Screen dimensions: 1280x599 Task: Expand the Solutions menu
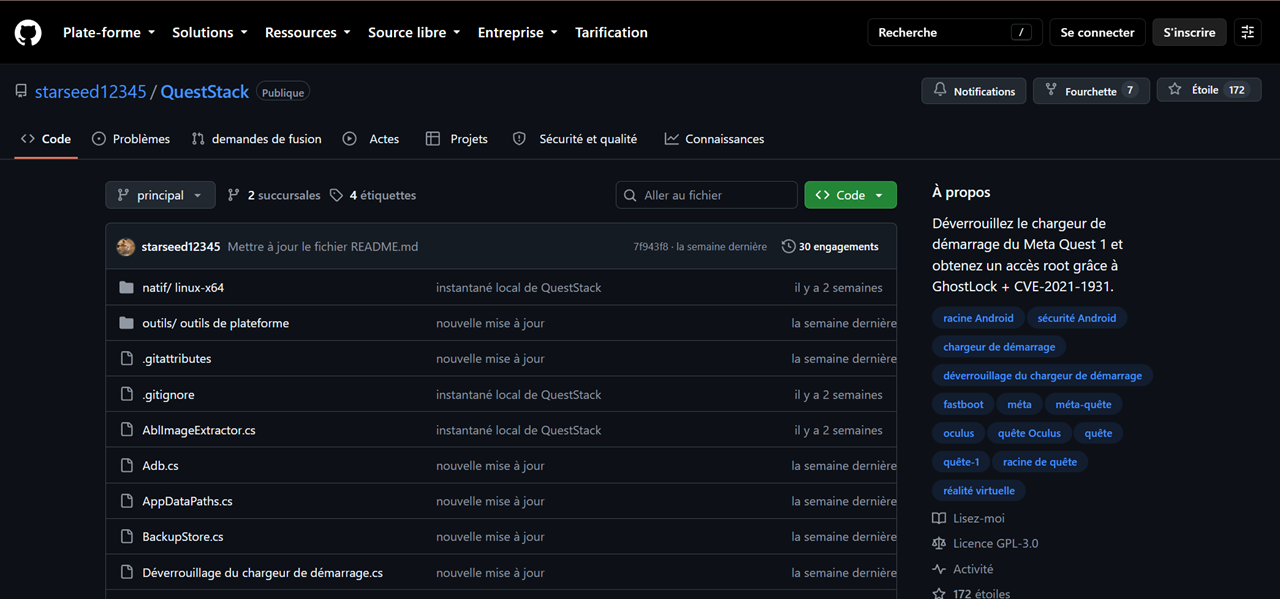pos(209,32)
